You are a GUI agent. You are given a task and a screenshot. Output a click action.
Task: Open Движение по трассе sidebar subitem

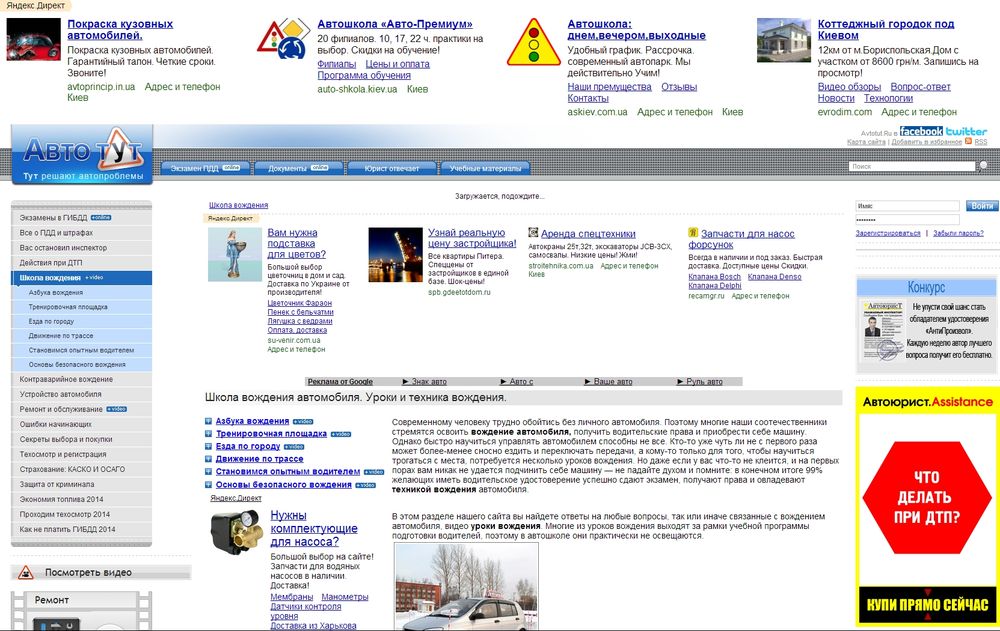pos(82,336)
